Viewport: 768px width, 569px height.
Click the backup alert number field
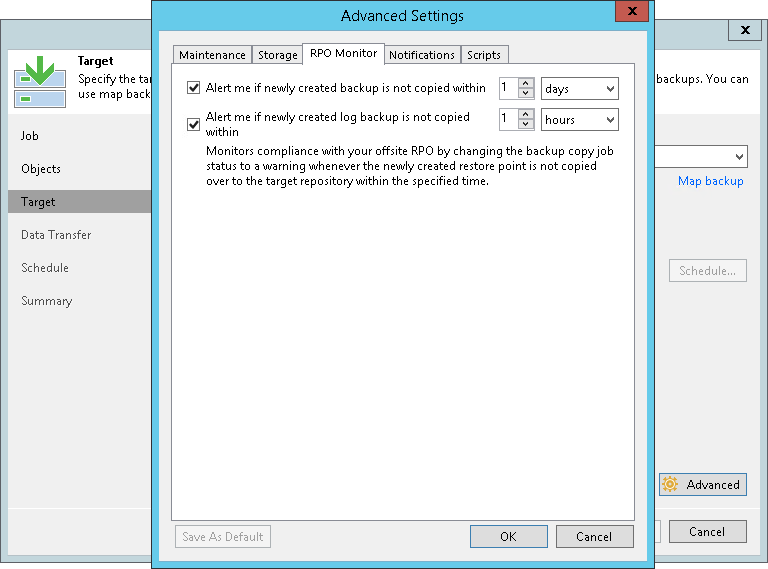pos(508,88)
